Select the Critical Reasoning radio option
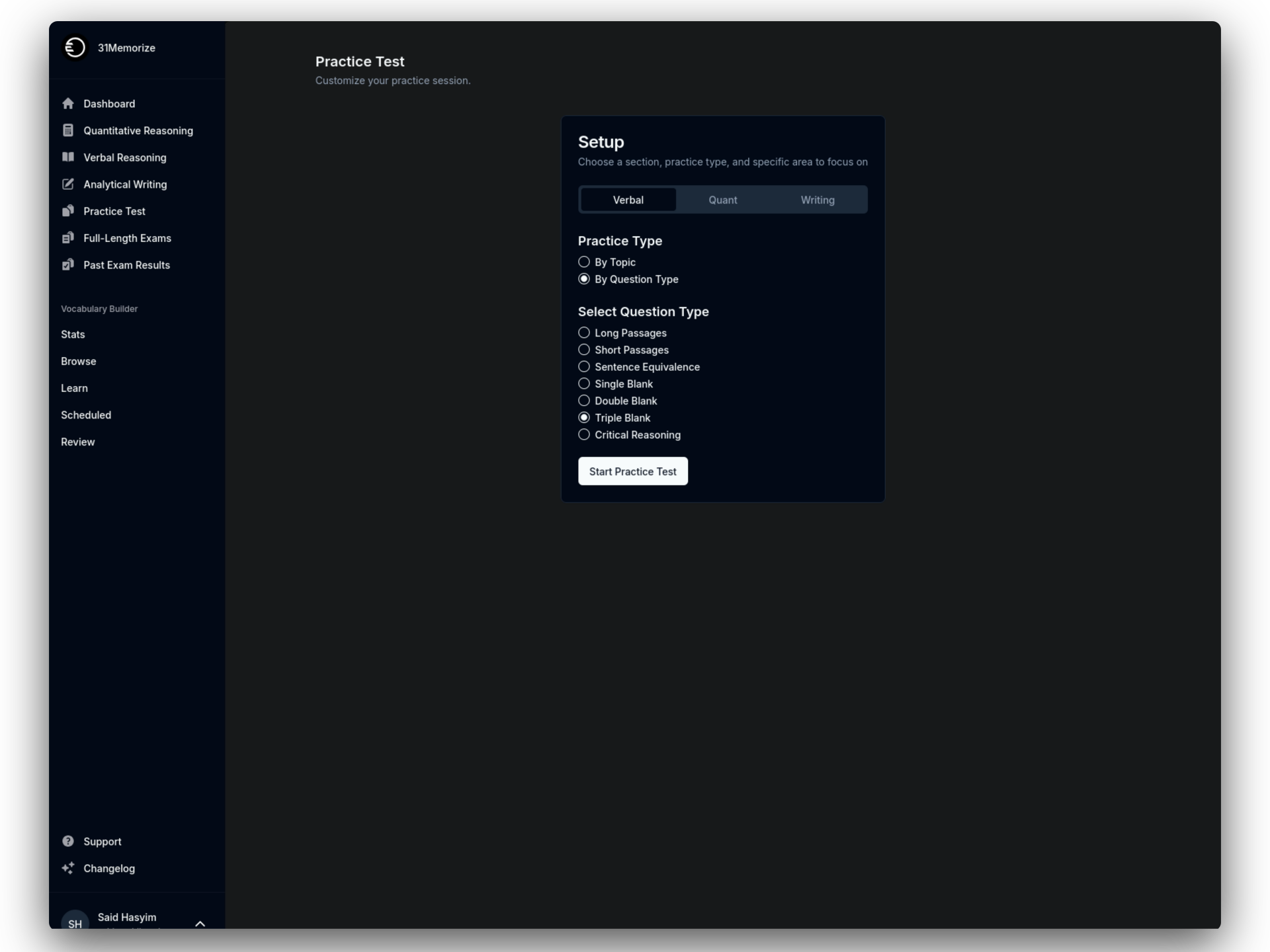Screen dimensions: 1270x952 tap(584, 434)
